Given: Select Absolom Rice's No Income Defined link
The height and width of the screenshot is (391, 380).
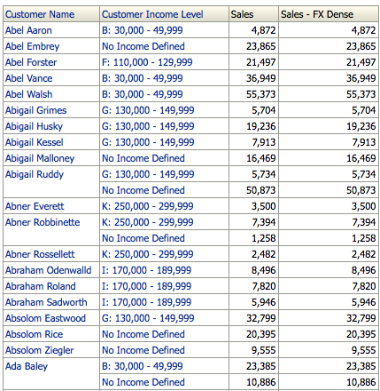Looking at the screenshot, I should (x=143, y=334).
